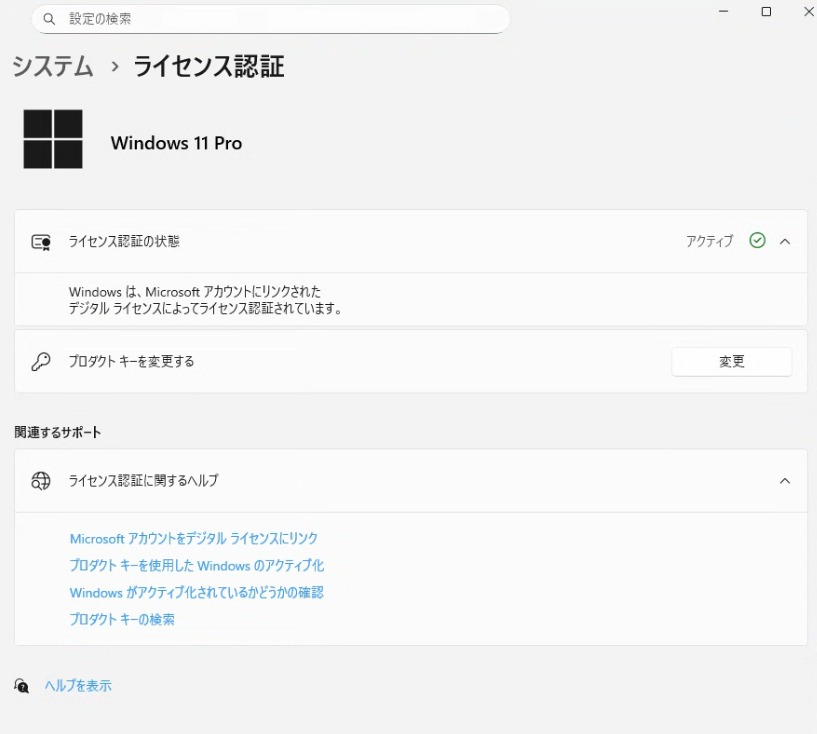The height and width of the screenshot is (734, 817).
Task: Go back to システム breadcrumb
Action: [x=53, y=67]
